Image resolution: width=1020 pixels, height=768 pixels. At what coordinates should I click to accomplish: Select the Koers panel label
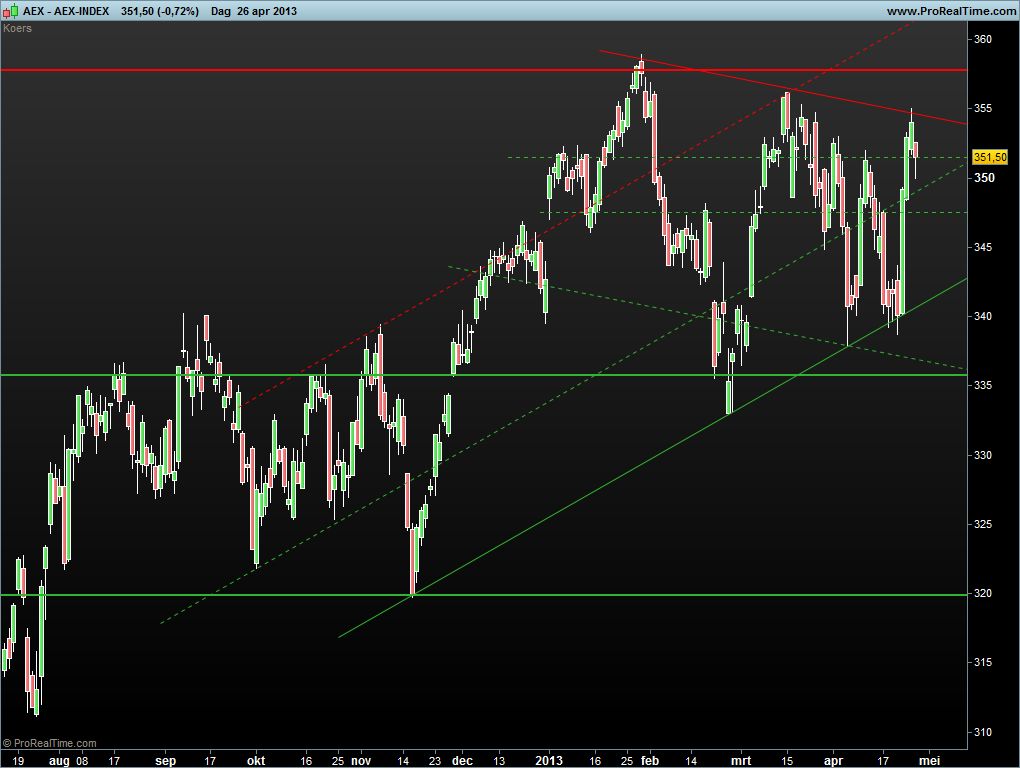tap(17, 28)
